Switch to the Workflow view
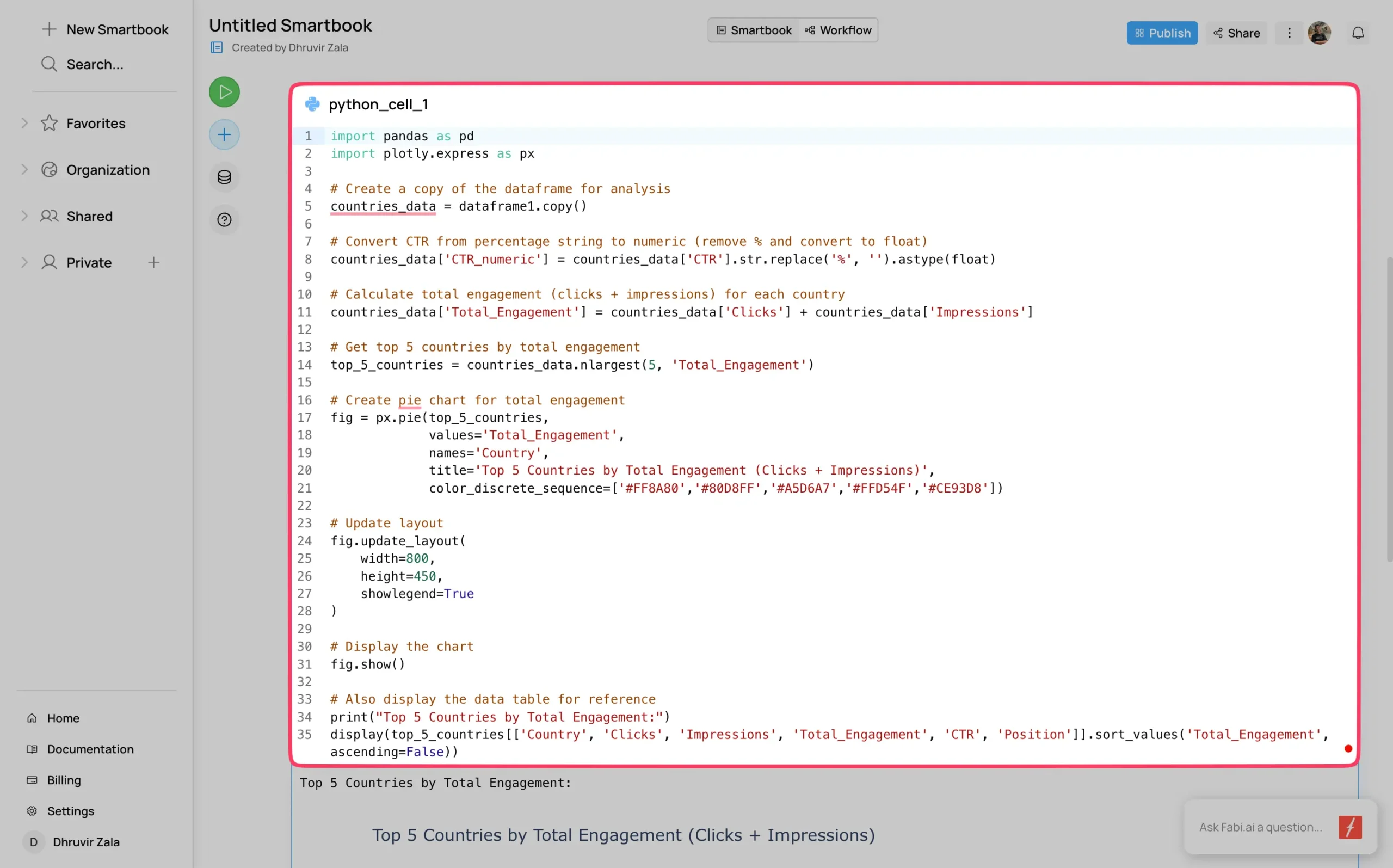This screenshot has width=1393, height=868. point(838,30)
